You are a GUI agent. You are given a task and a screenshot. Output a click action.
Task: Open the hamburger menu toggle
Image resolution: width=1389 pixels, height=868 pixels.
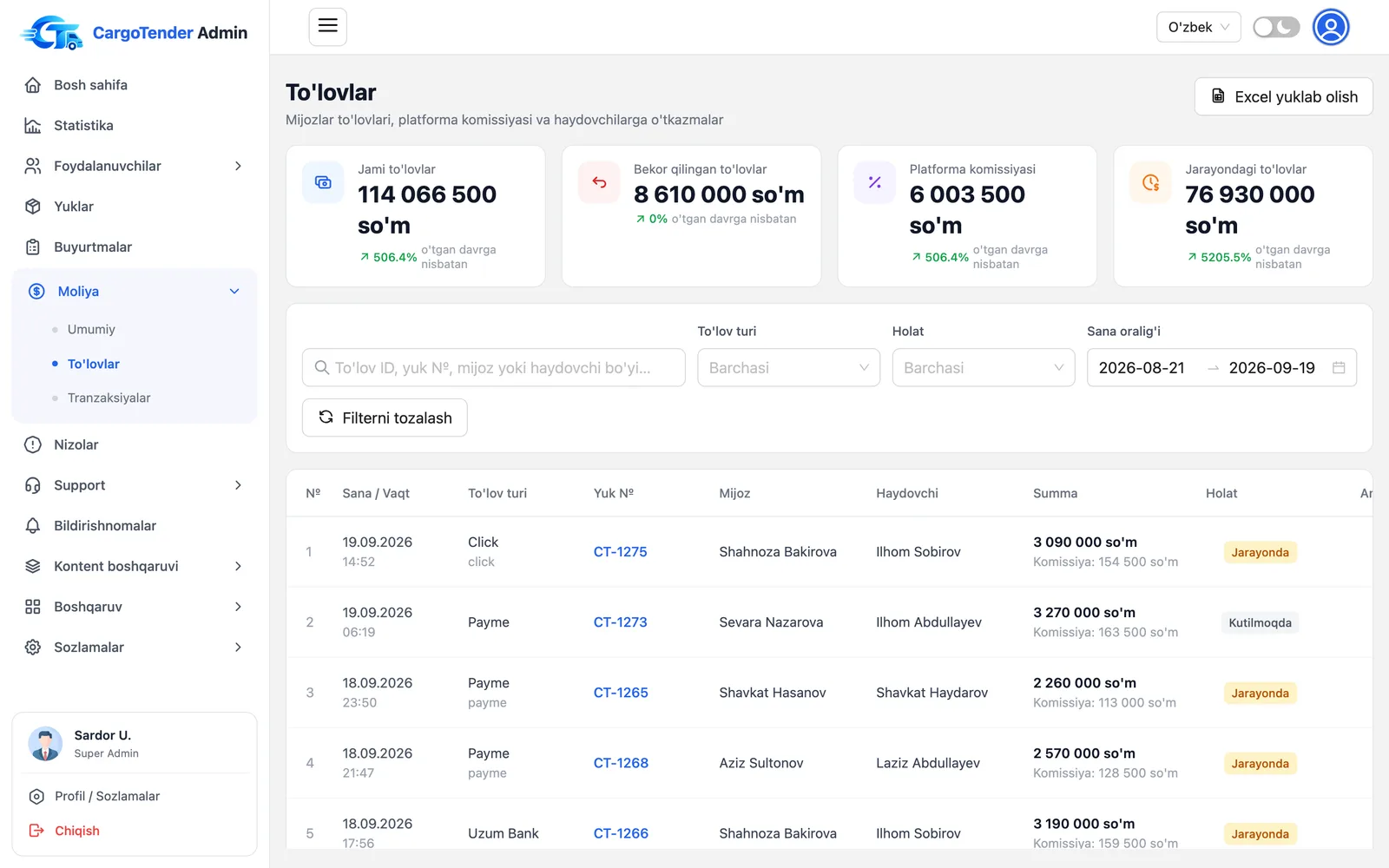(327, 27)
